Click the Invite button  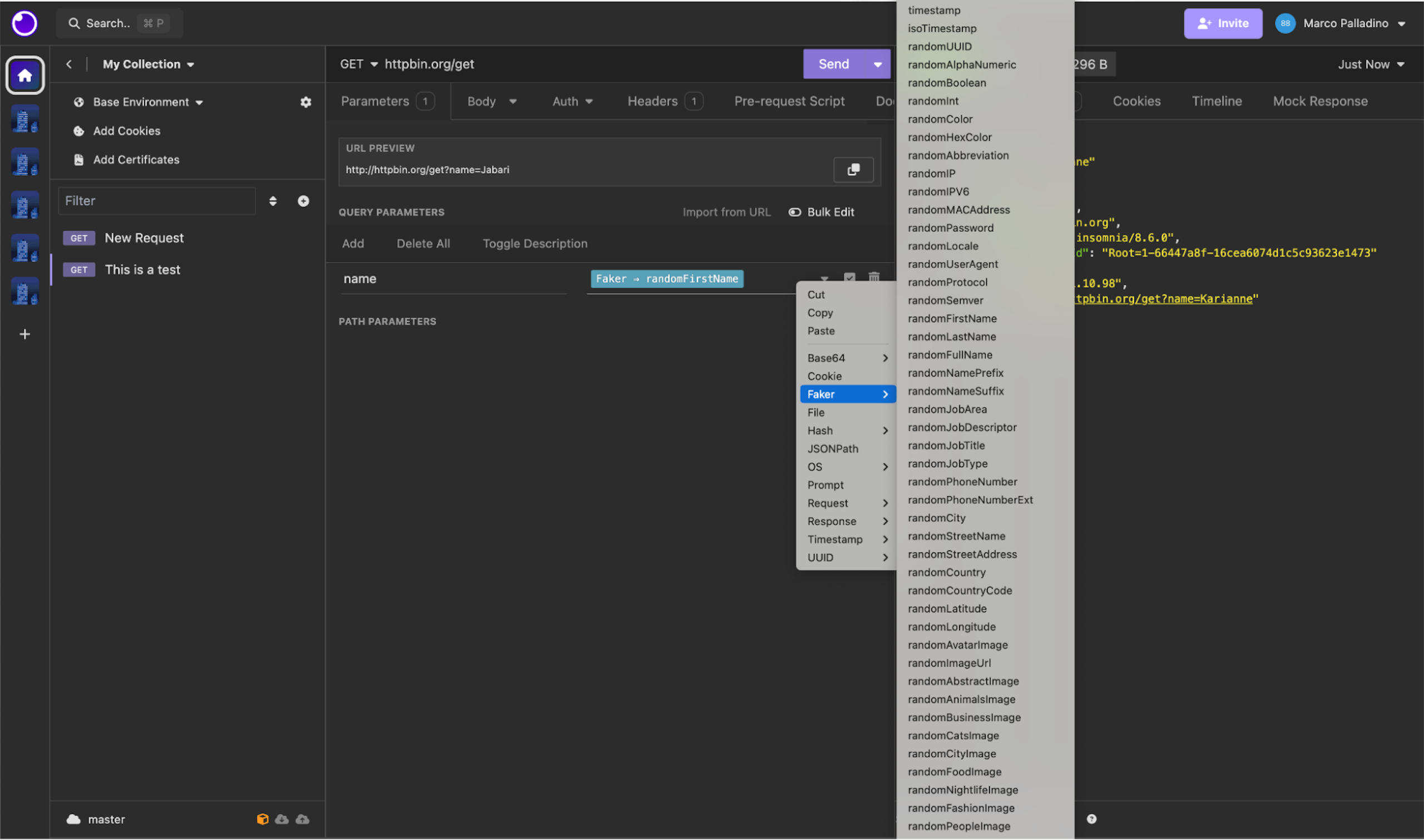point(1223,23)
